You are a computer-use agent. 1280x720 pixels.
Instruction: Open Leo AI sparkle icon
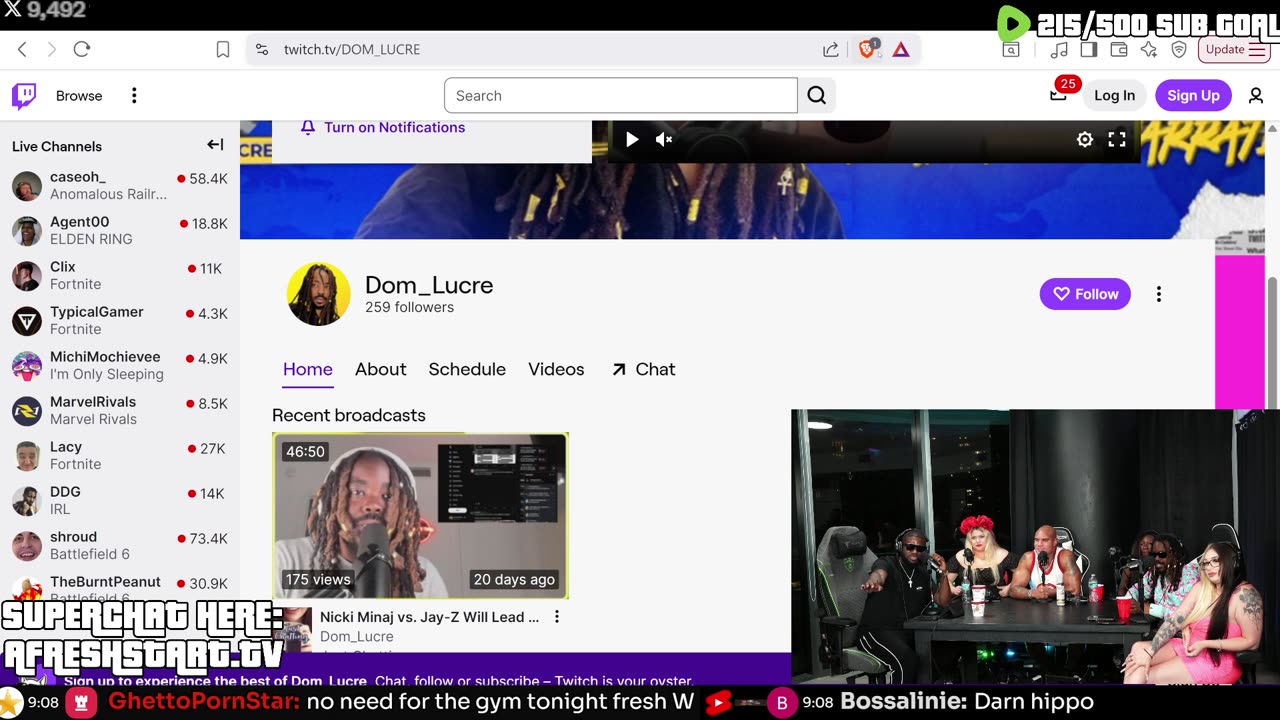click(1149, 49)
